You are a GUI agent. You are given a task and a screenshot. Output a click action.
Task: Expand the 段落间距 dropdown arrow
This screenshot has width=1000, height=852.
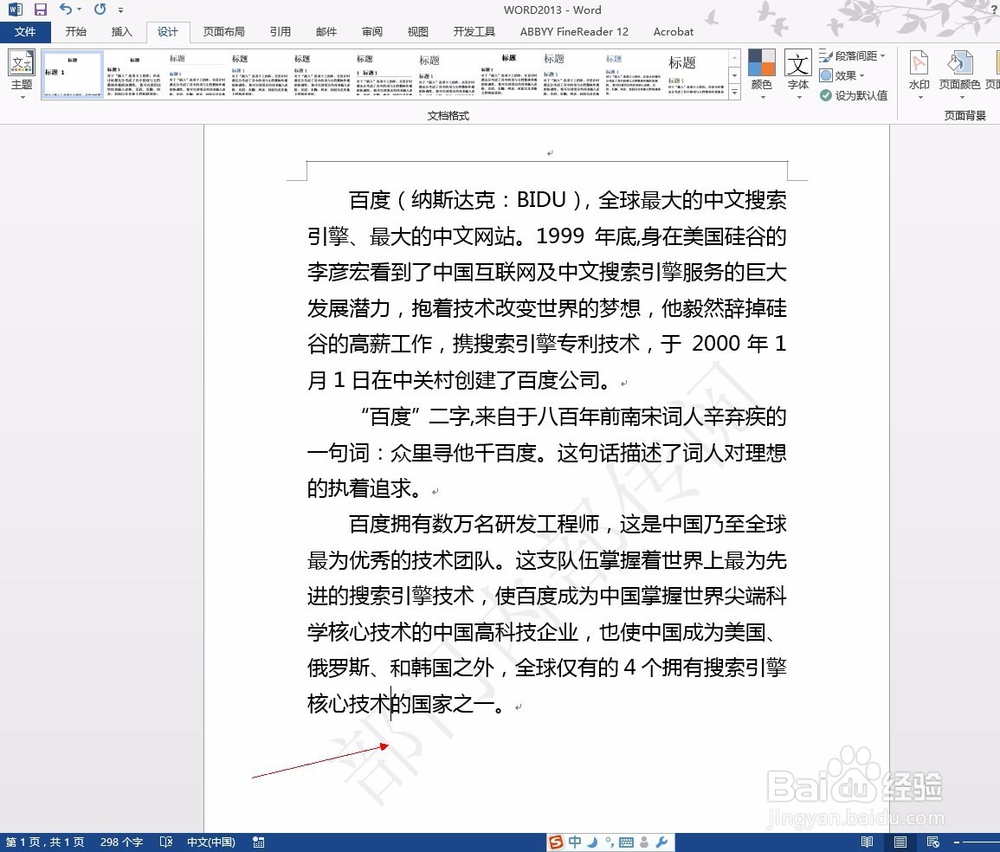point(883,56)
